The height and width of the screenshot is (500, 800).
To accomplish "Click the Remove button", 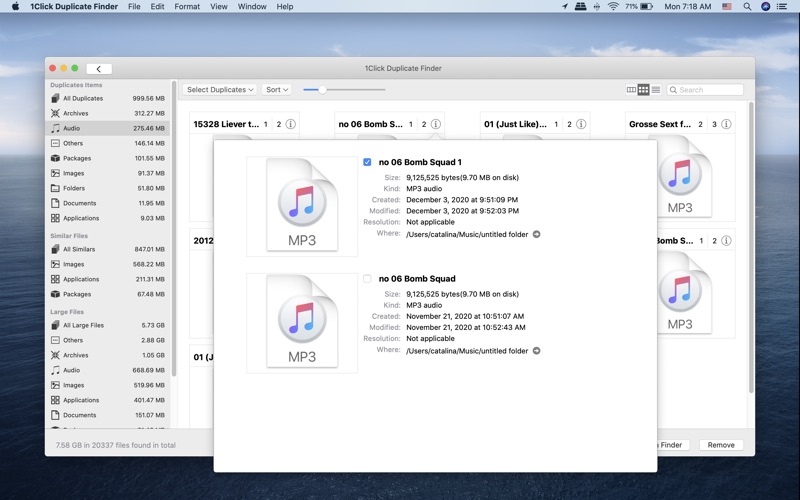I will pyautogui.click(x=721, y=445).
